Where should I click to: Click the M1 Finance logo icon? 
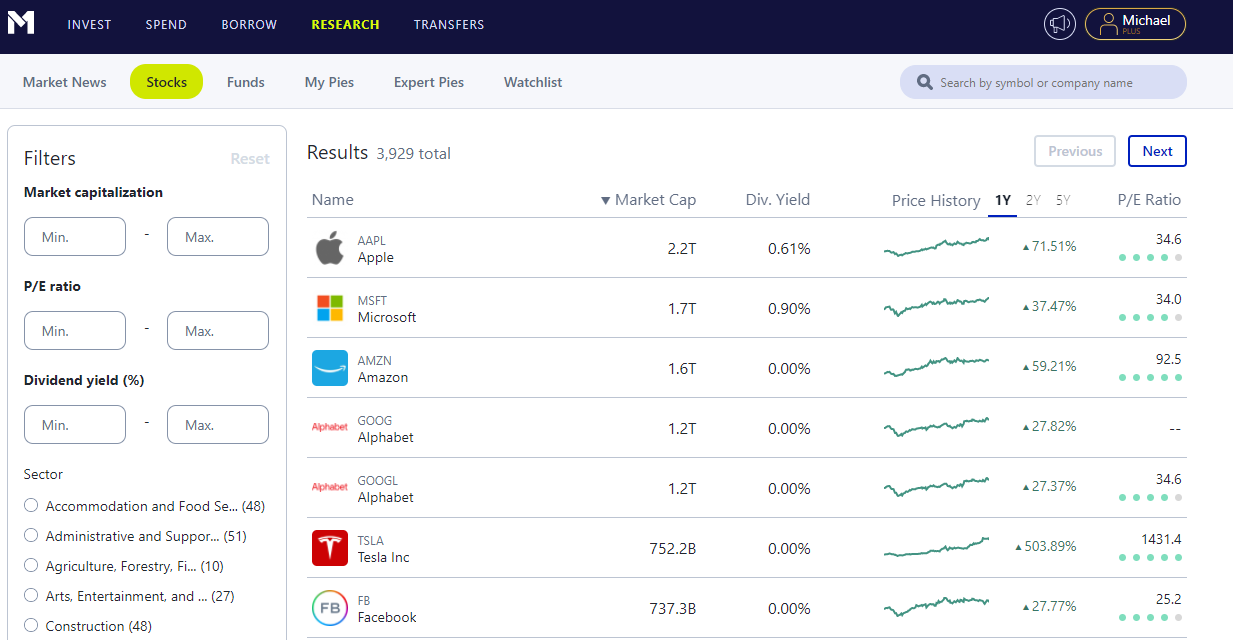(21, 23)
